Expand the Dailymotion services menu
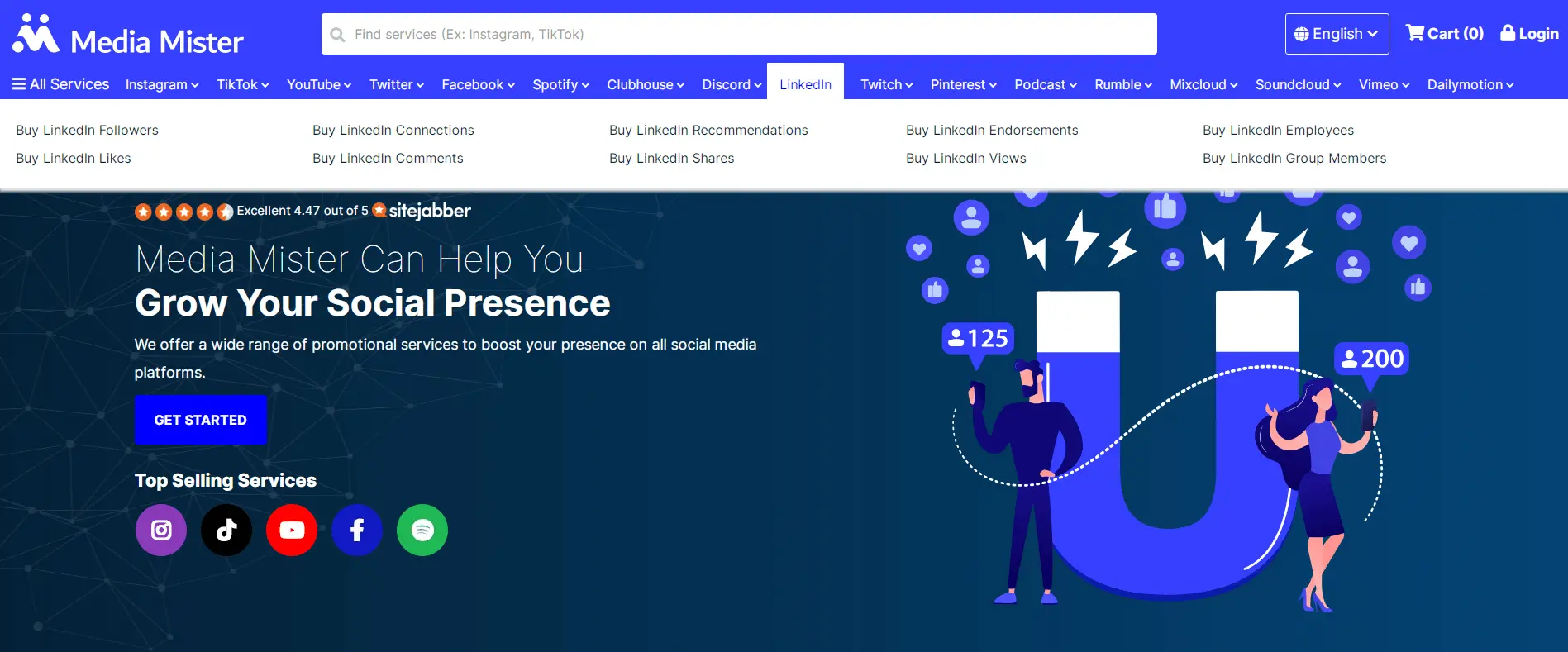The image size is (1568, 652). pyautogui.click(x=1470, y=84)
